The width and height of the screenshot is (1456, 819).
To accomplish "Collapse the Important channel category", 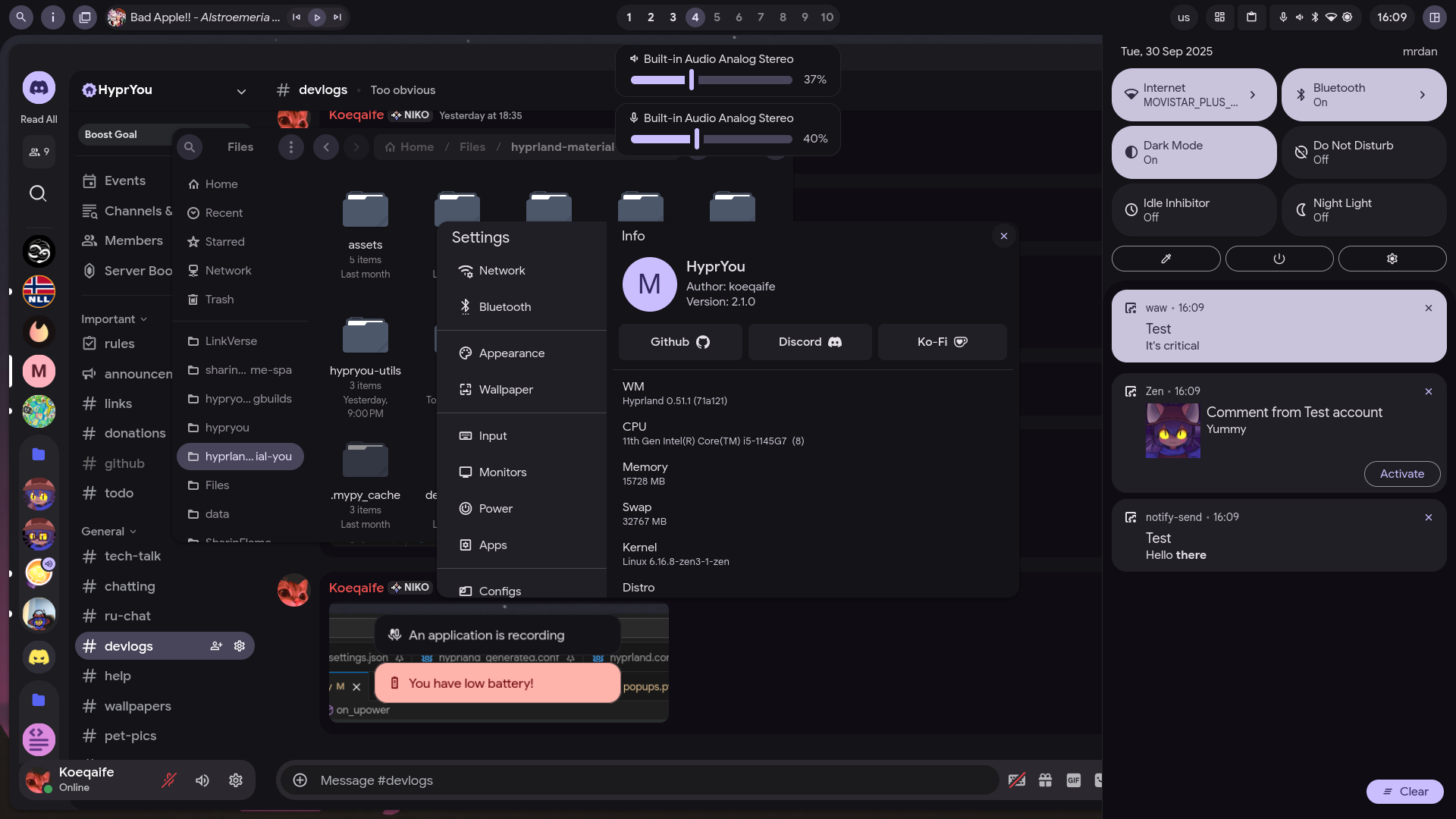I will coord(114,319).
